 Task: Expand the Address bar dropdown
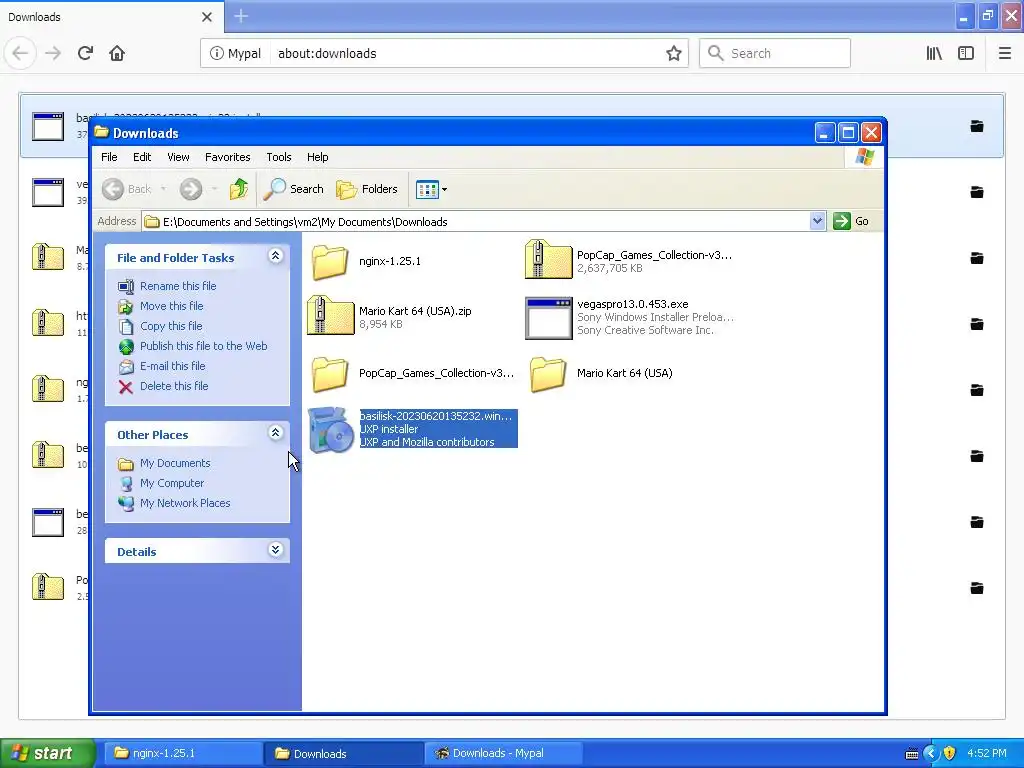(817, 221)
